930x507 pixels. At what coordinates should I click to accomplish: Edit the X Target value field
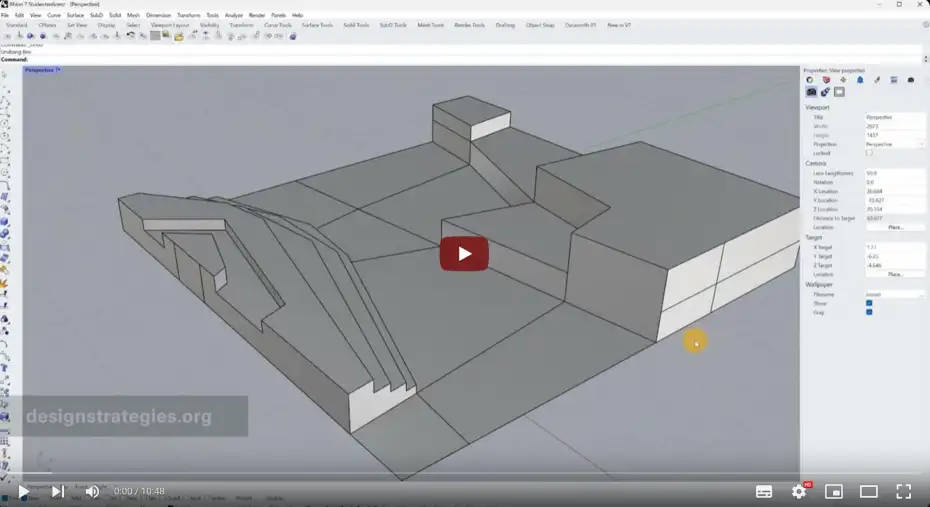point(894,247)
